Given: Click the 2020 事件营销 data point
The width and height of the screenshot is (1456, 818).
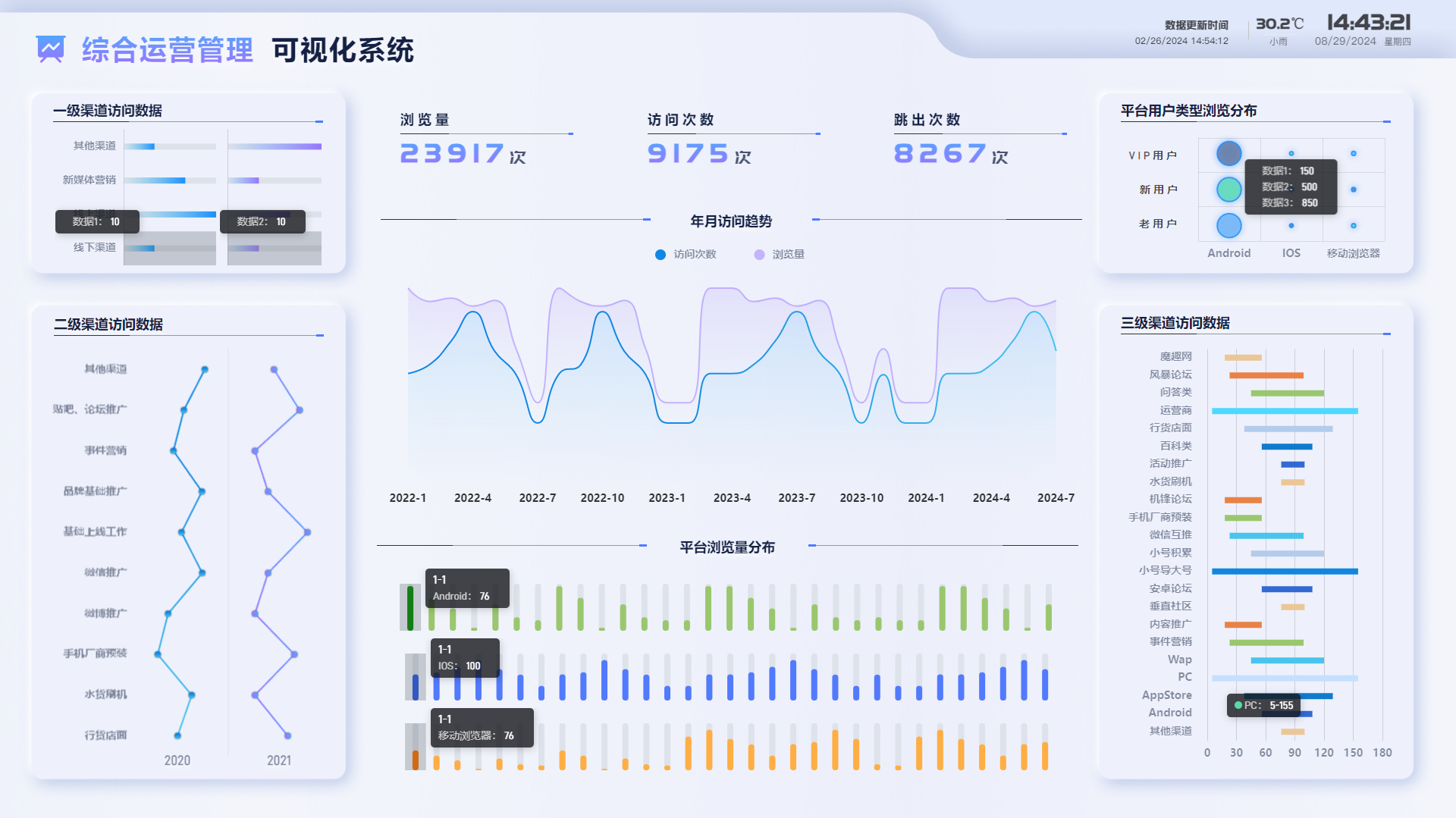Looking at the screenshot, I should click(174, 450).
